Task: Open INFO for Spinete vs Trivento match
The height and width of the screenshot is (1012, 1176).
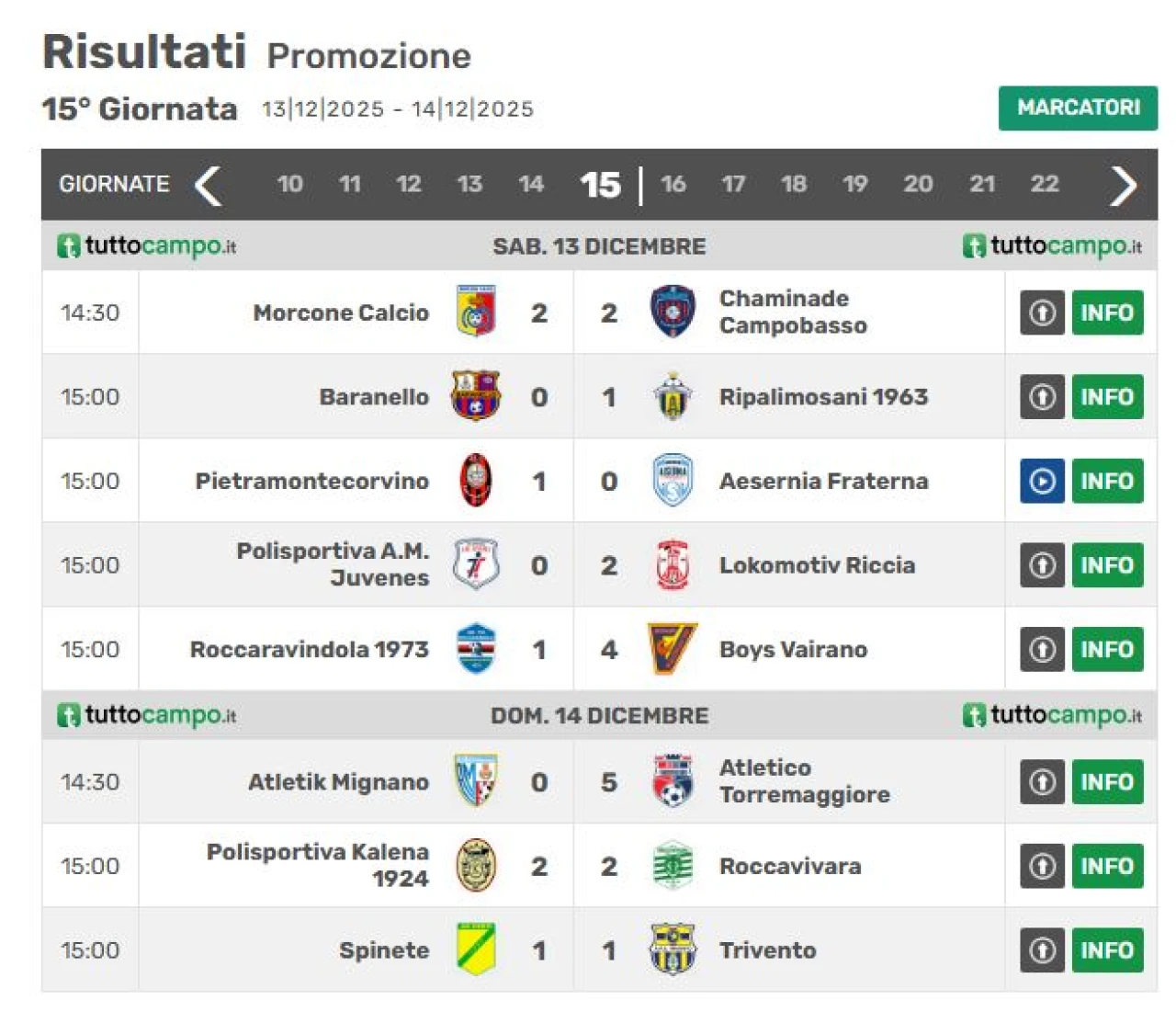Action: pyautogui.click(x=1107, y=949)
